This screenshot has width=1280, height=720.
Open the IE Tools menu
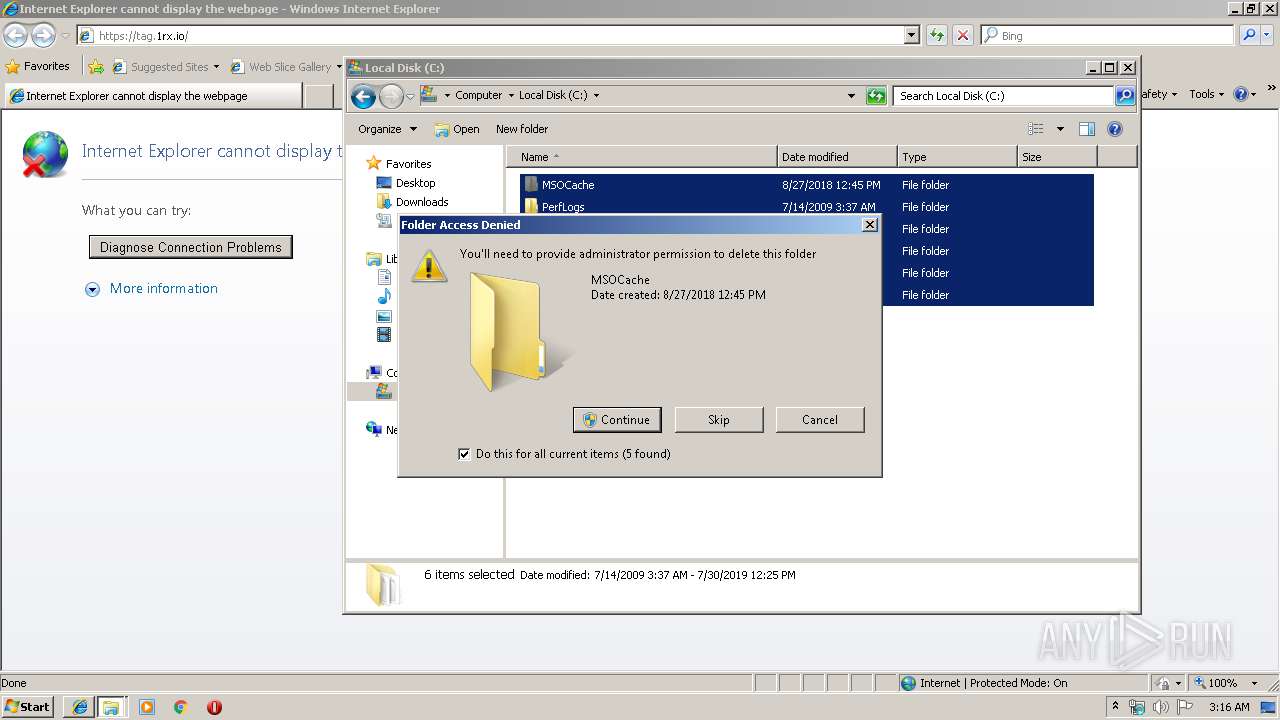point(1207,94)
